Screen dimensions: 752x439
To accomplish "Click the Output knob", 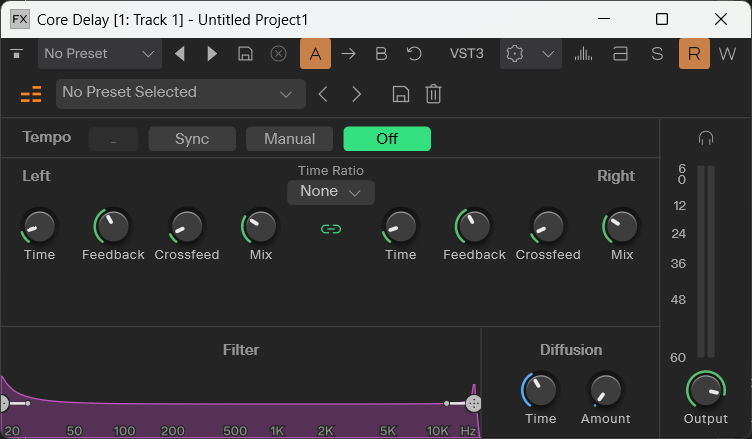I will pos(705,390).
